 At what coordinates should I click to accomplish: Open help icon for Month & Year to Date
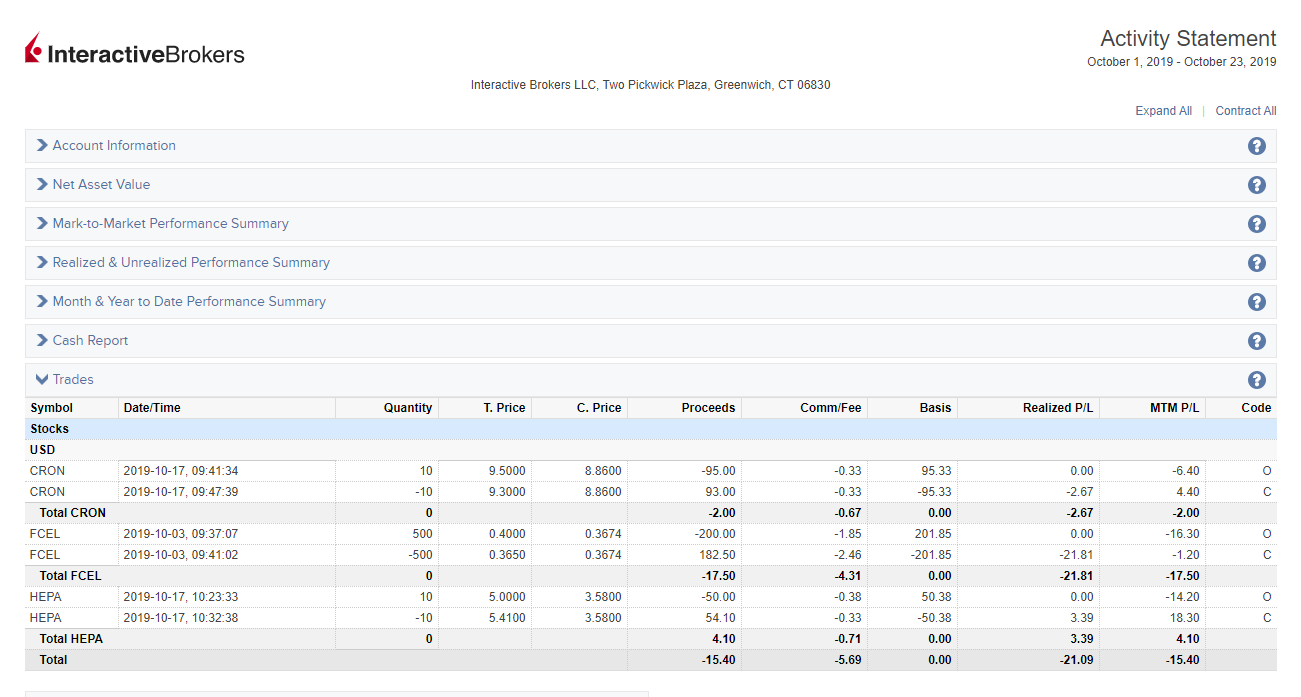1256,302
